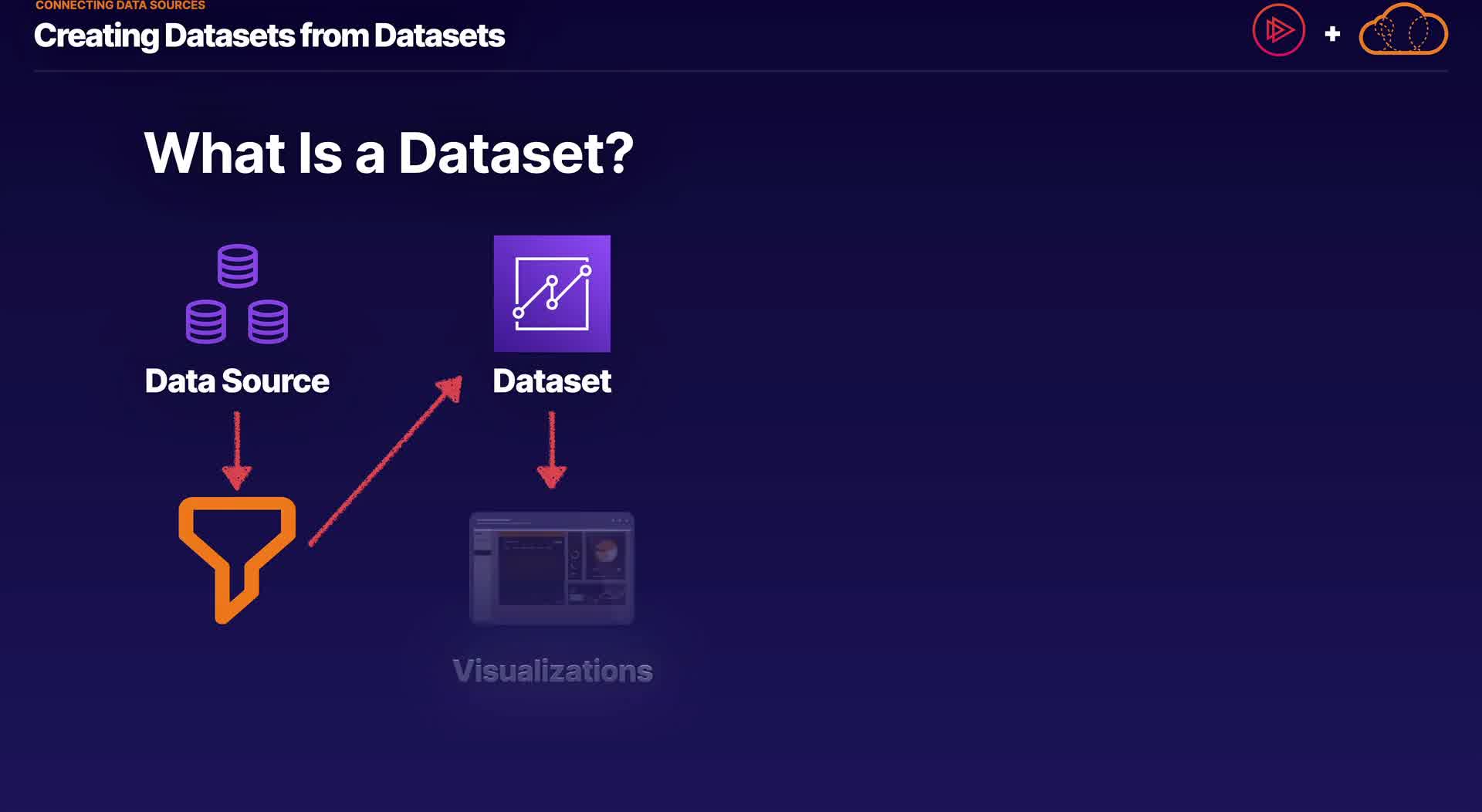Click the diagonal red arrow toward Dataset

point(386,461)
